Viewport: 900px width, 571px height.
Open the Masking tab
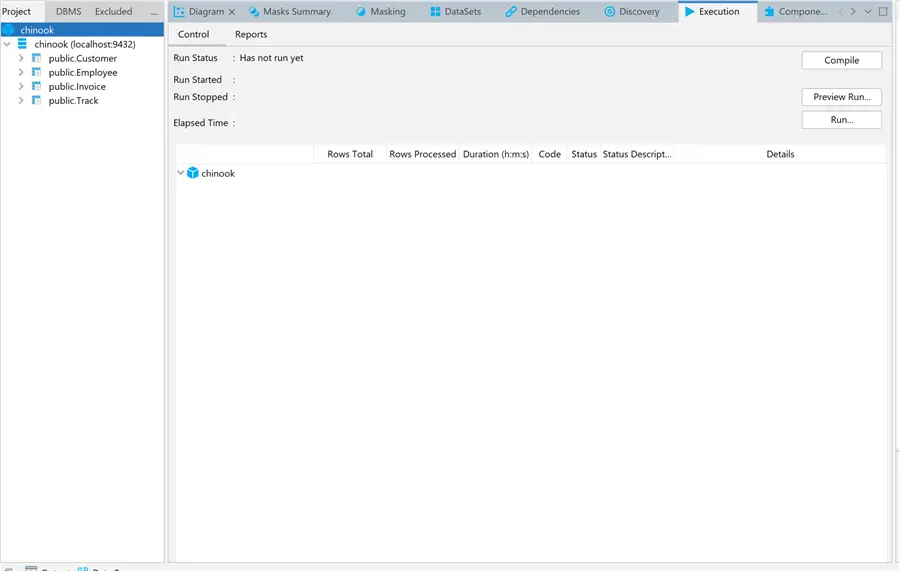[381, 11]
